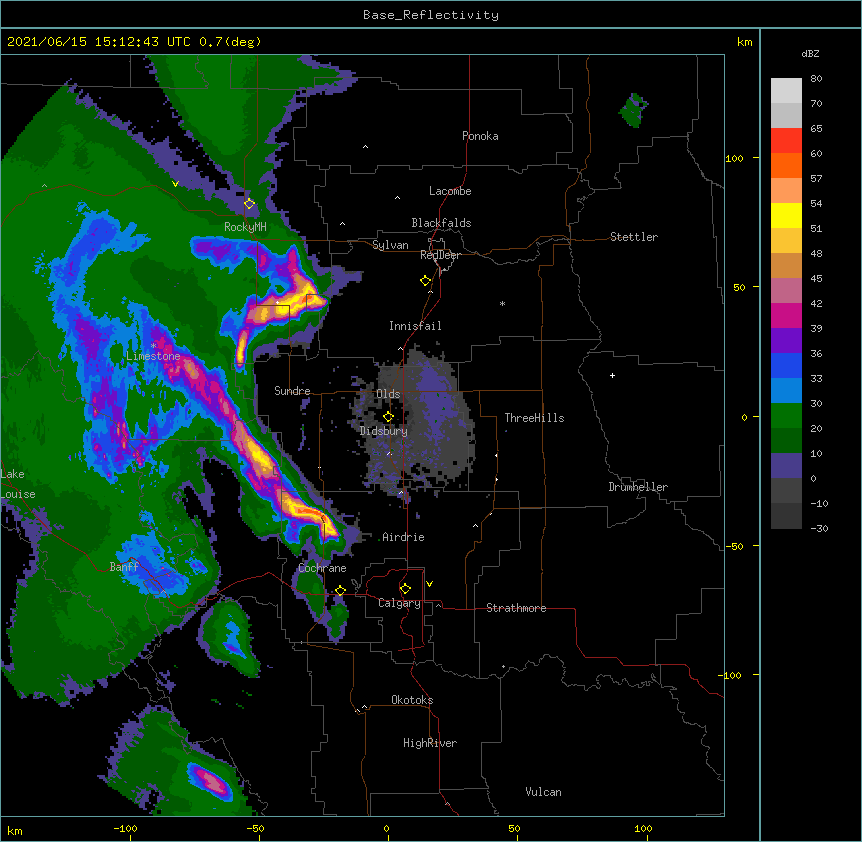Click the Sundre city label

click(292, 391)
